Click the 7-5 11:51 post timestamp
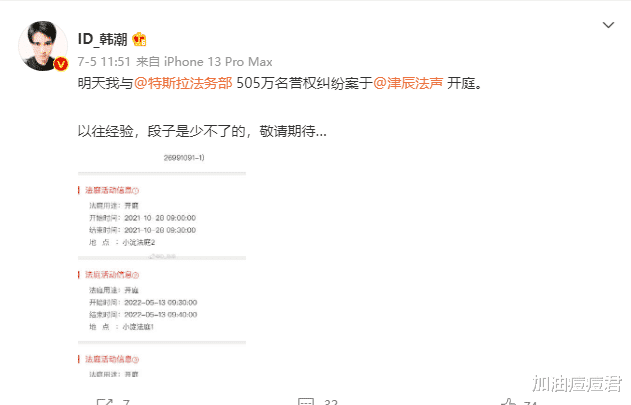 [104, 62]
